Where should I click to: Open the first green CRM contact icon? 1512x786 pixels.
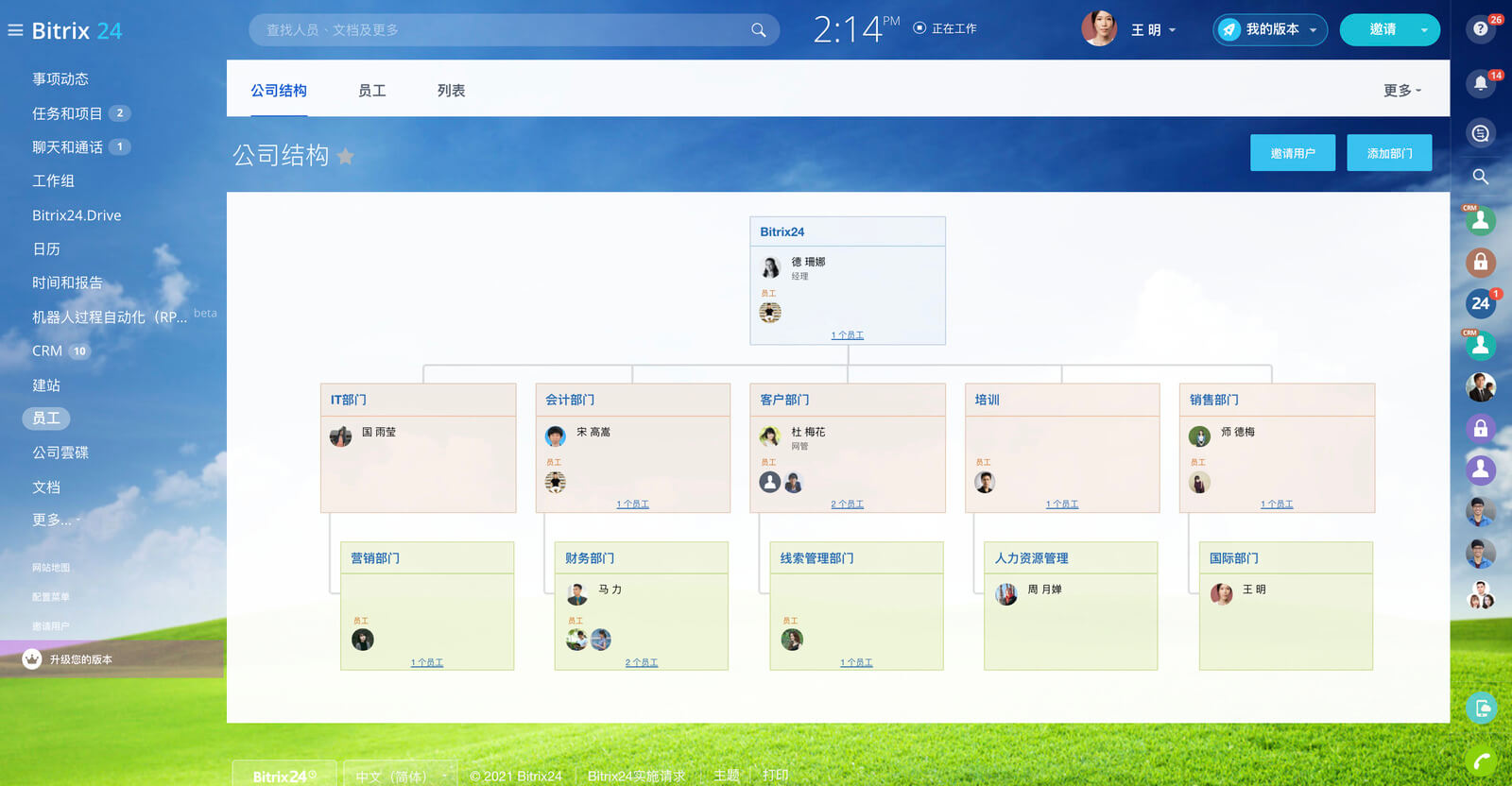[x=1481, y=221]
